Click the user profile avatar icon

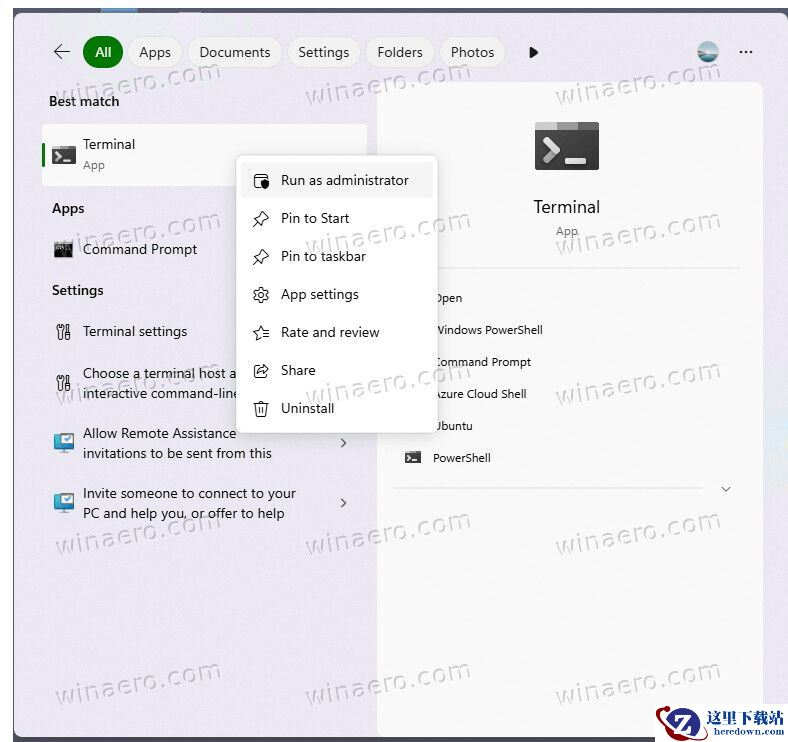[708, 52]
